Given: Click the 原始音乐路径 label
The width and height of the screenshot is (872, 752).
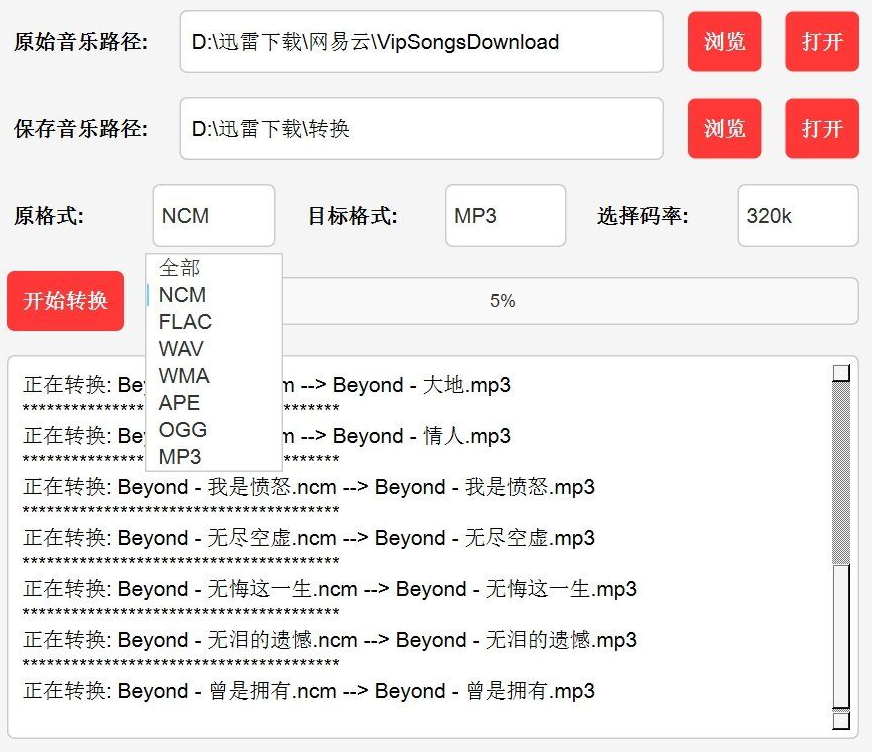Looking at the screenshot, I should pos(81,42).
